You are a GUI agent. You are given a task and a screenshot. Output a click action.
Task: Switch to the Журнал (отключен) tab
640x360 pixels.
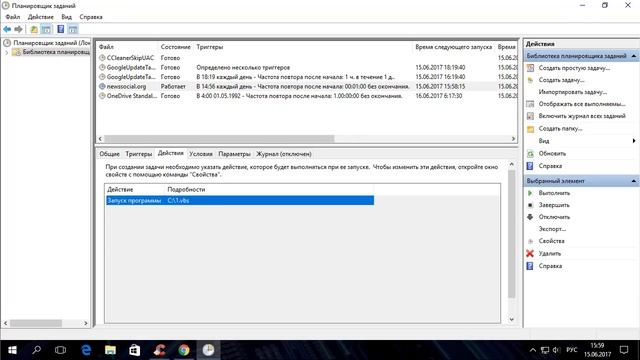tap(284, 154)
